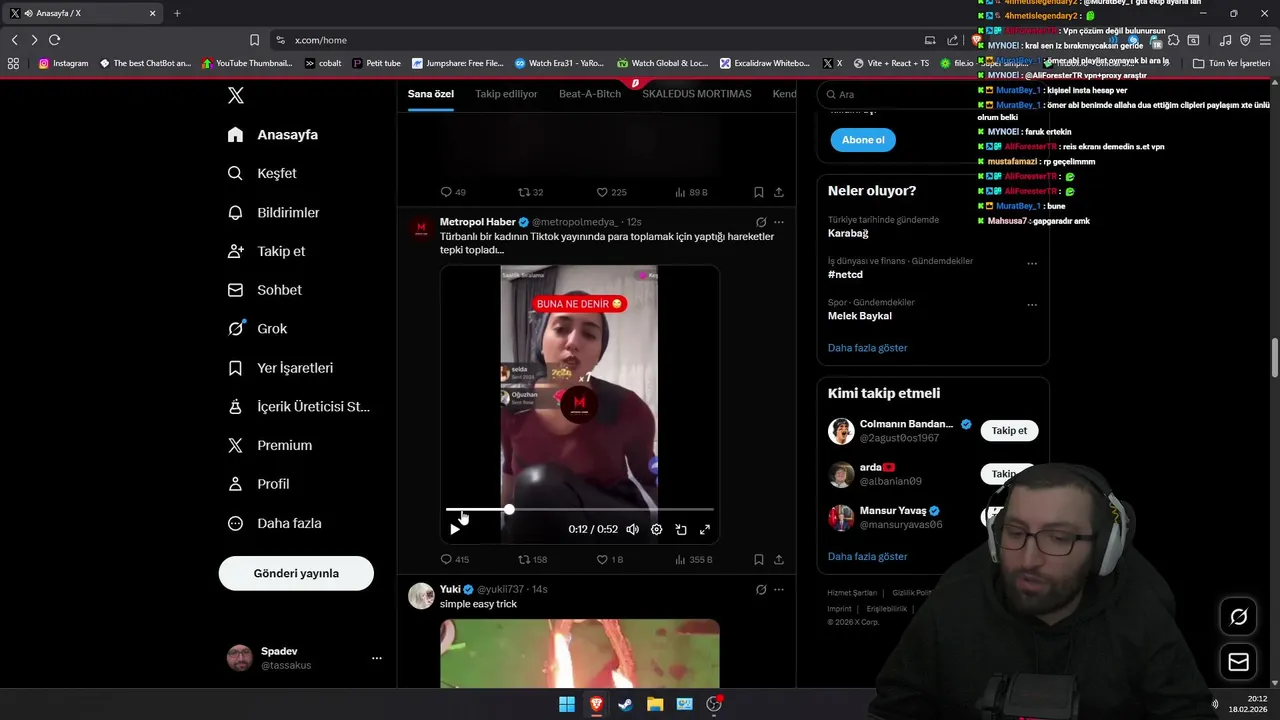Open new browser tab plus button
This screenshot has width=1280, height=720.
[x=177, y=13]
